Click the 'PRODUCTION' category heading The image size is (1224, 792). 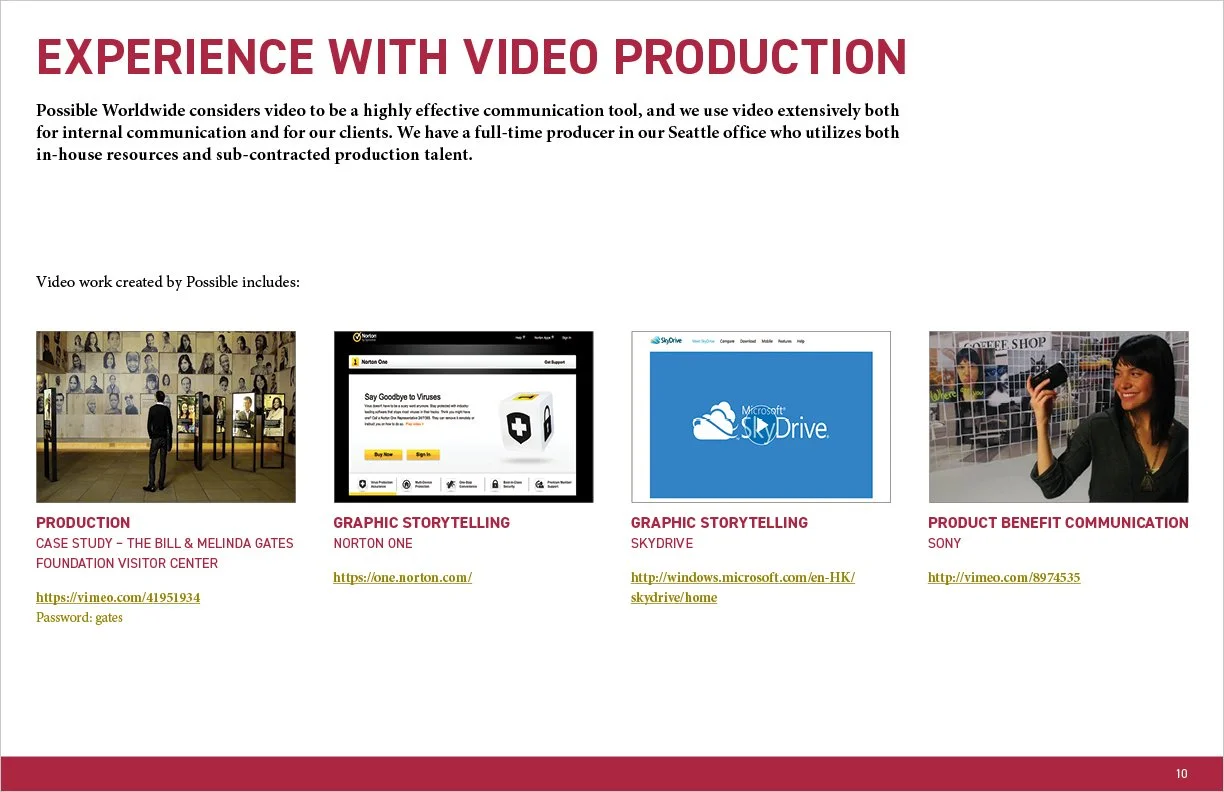click(x=83, y=523)
